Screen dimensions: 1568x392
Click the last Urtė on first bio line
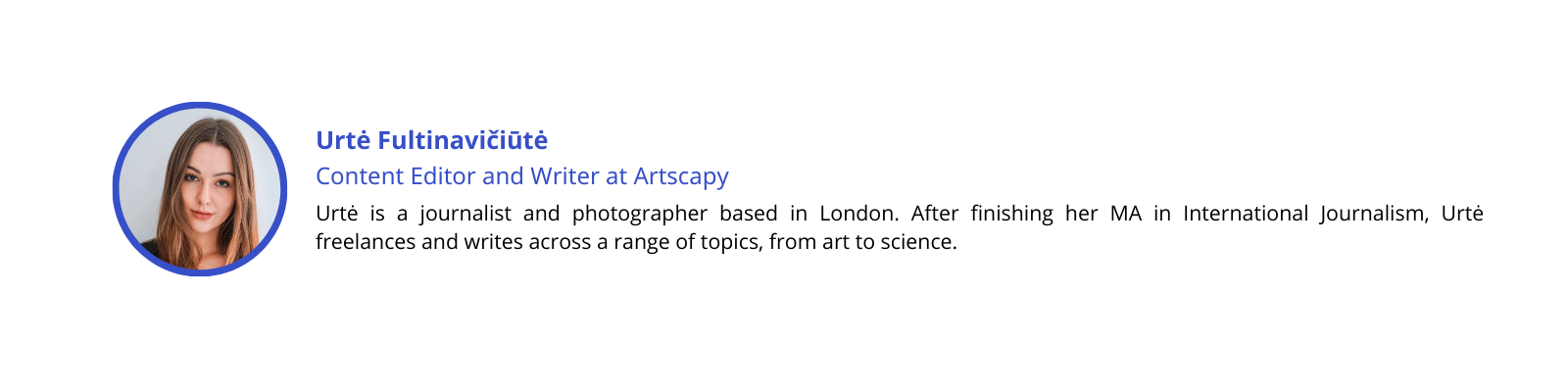pyautogui.click(x=1462, y=214)
